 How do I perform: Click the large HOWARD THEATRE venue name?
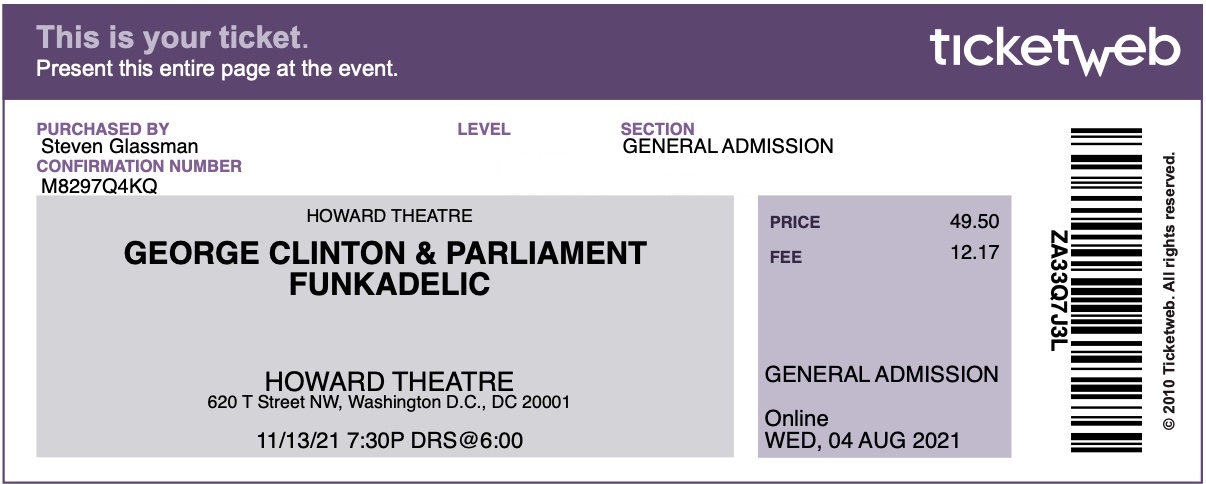click(389, 381)
